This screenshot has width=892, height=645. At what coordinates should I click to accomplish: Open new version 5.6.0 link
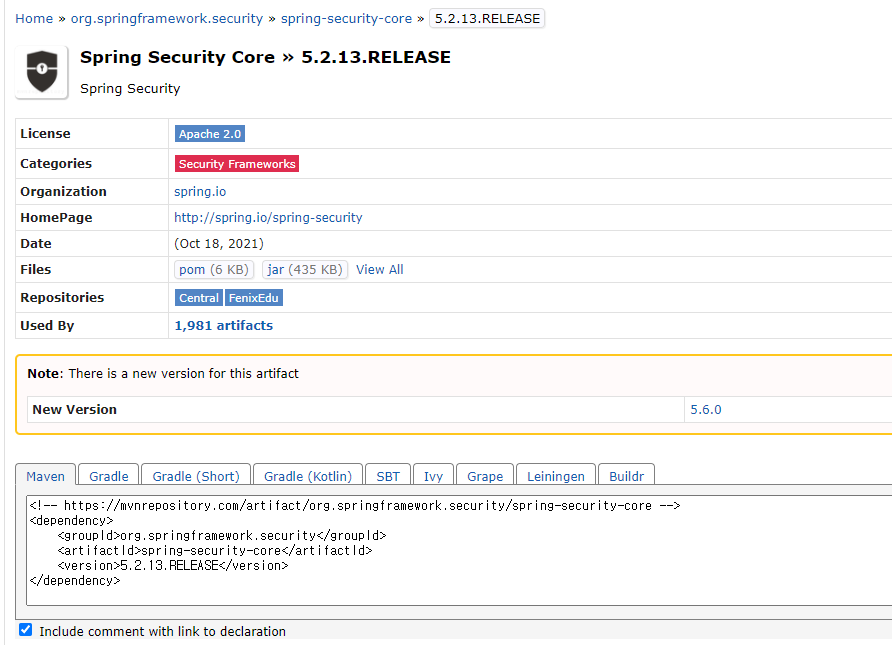click(705, 410)
